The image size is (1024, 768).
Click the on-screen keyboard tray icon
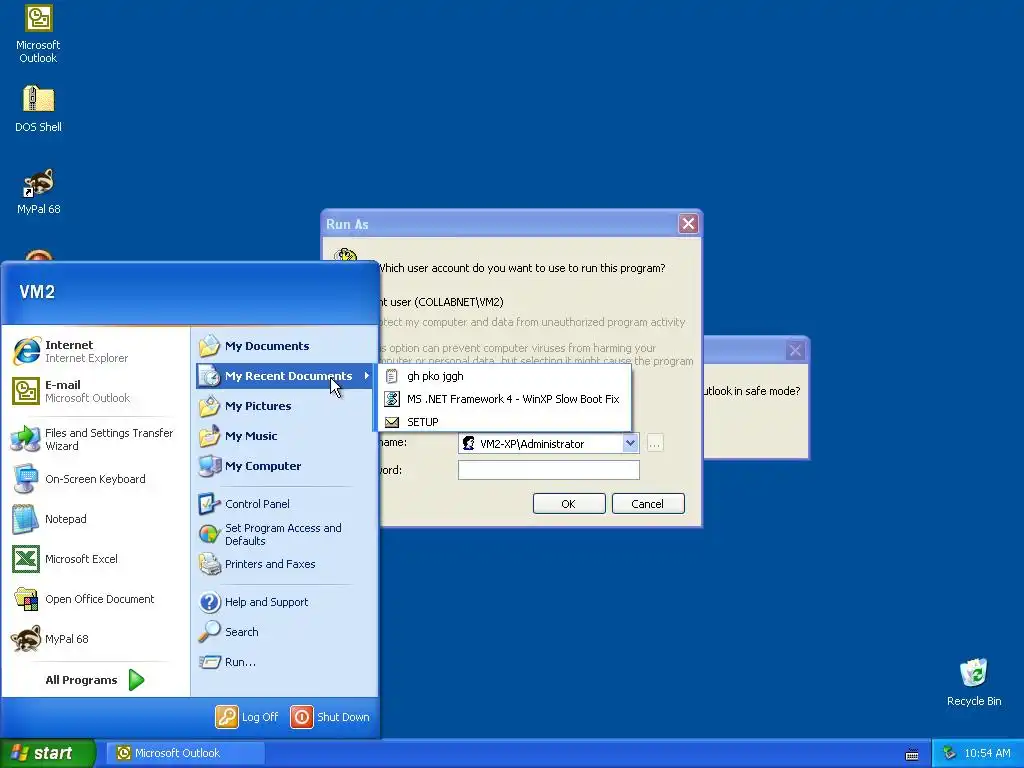pos(912,754)
